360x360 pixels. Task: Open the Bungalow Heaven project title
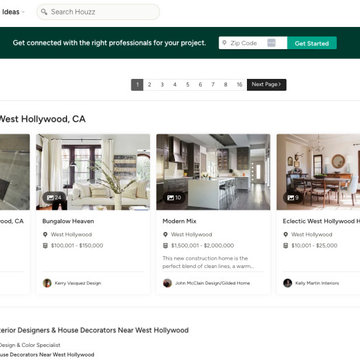[x=68, y=221]
